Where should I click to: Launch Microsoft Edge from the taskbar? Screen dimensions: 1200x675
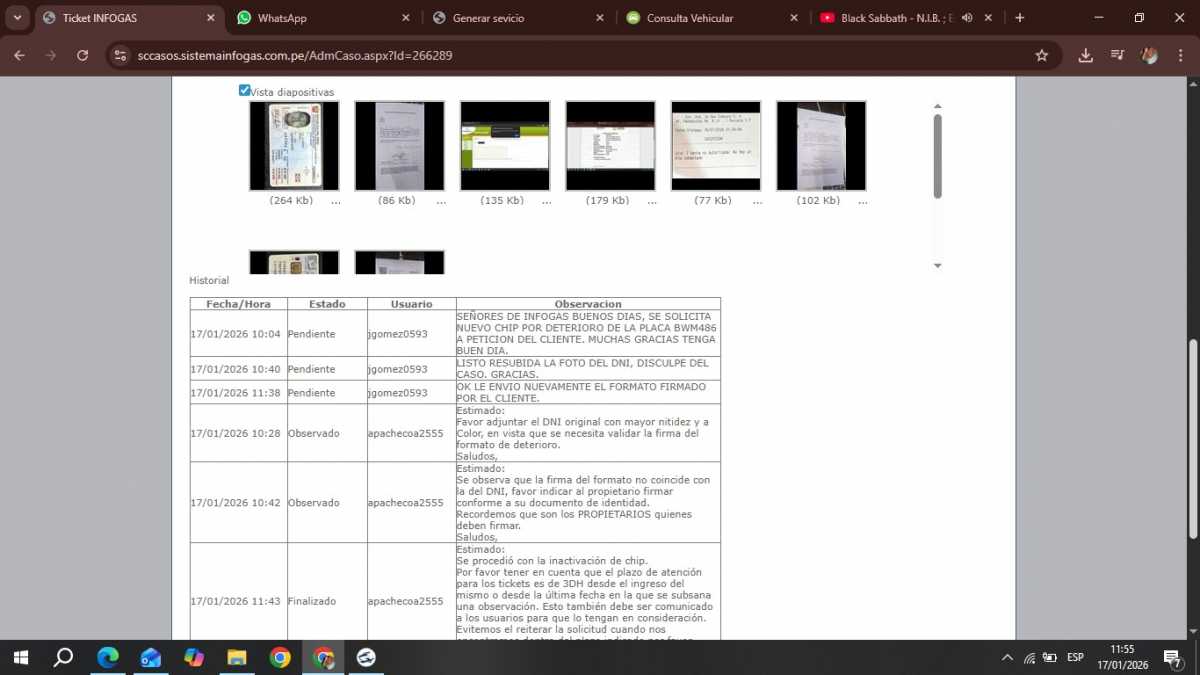107,657
